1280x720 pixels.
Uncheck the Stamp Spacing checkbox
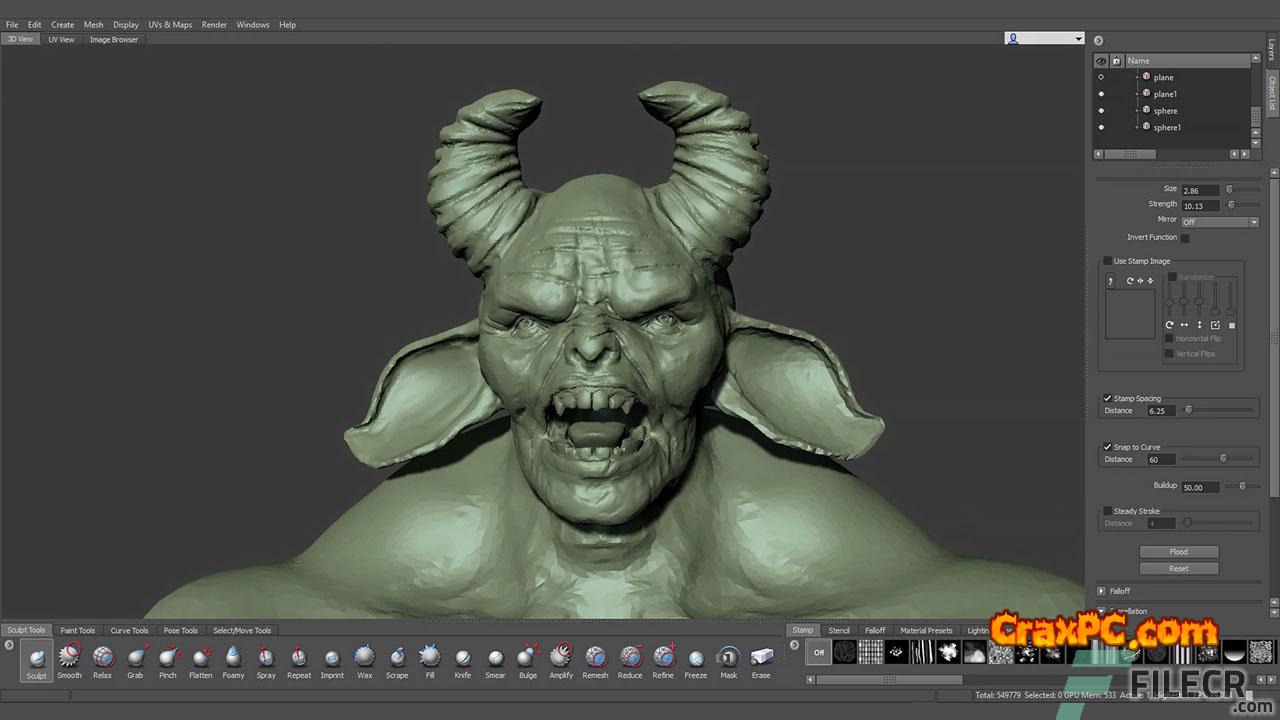click(1107, 398)
